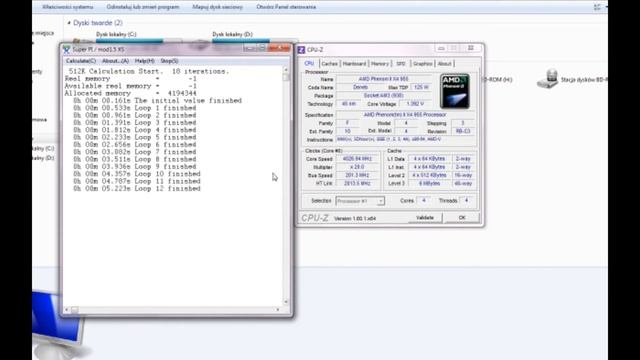Click Odinstaluj lub zmień program in Explorer toolbar
Viewport: 640px width, 360px height.
143,7
